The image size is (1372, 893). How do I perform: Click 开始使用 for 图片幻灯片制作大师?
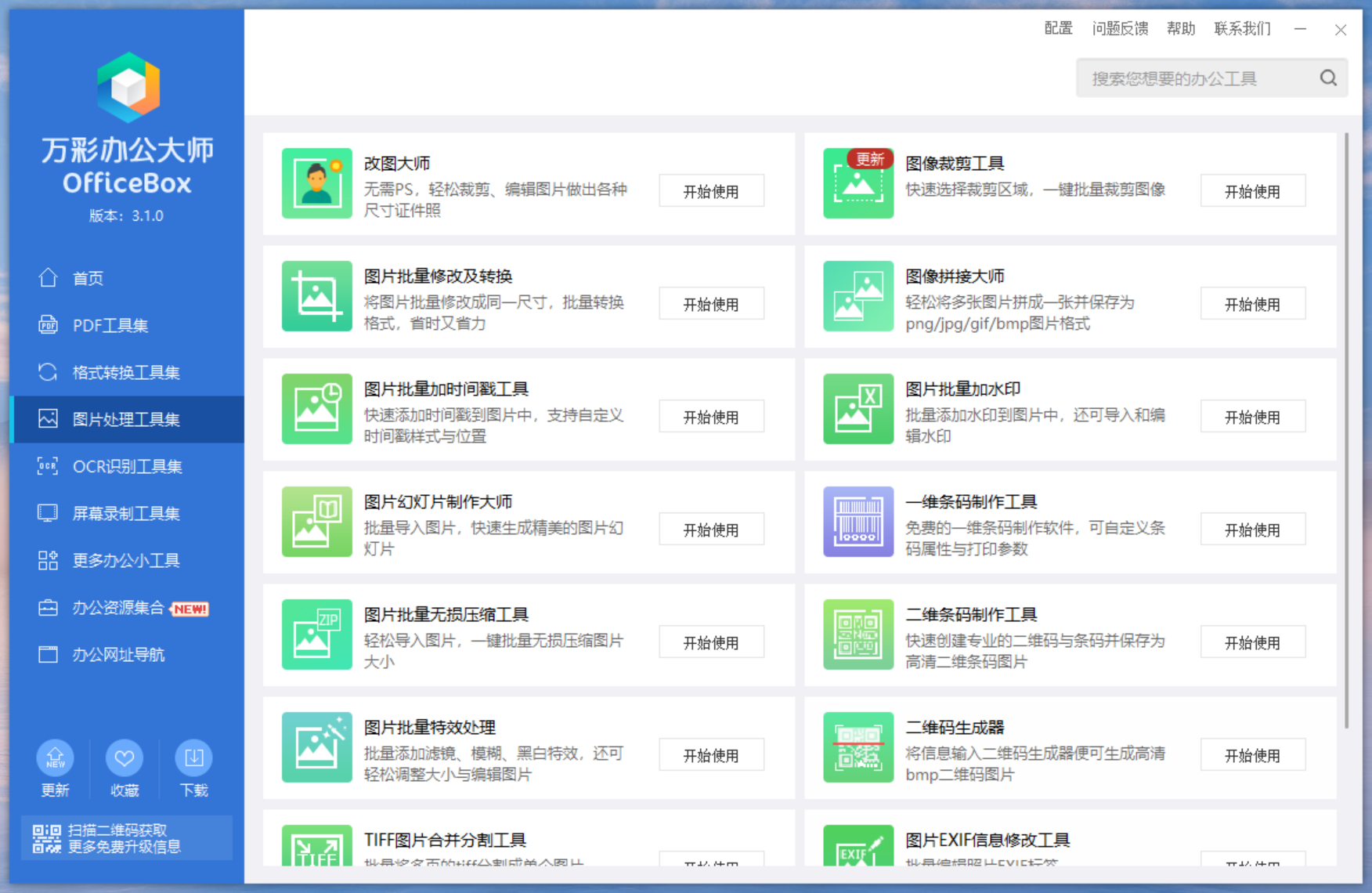[x=711, y=530]
